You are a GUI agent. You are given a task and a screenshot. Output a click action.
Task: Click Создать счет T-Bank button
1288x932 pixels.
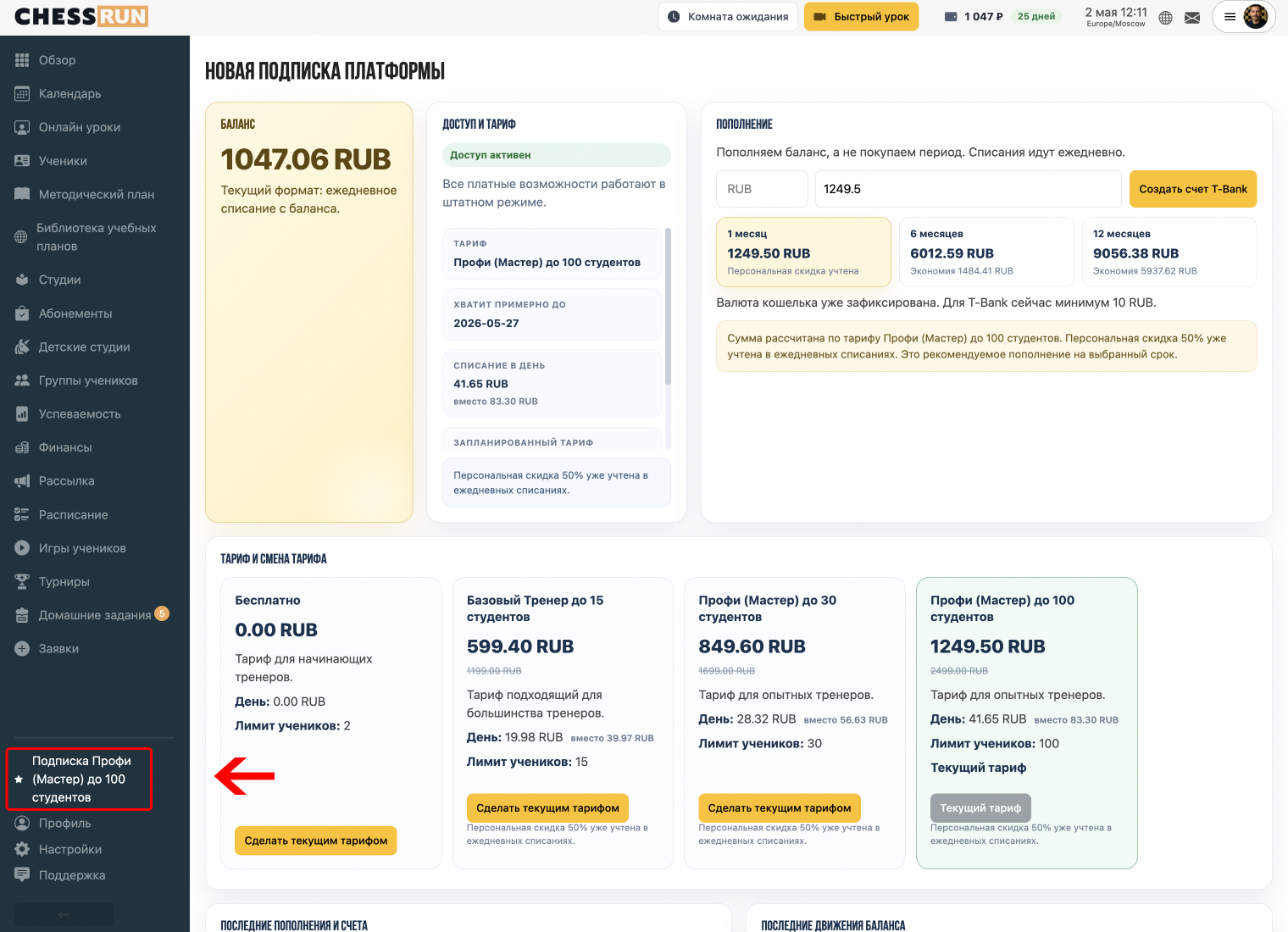tap(1193, 189)
